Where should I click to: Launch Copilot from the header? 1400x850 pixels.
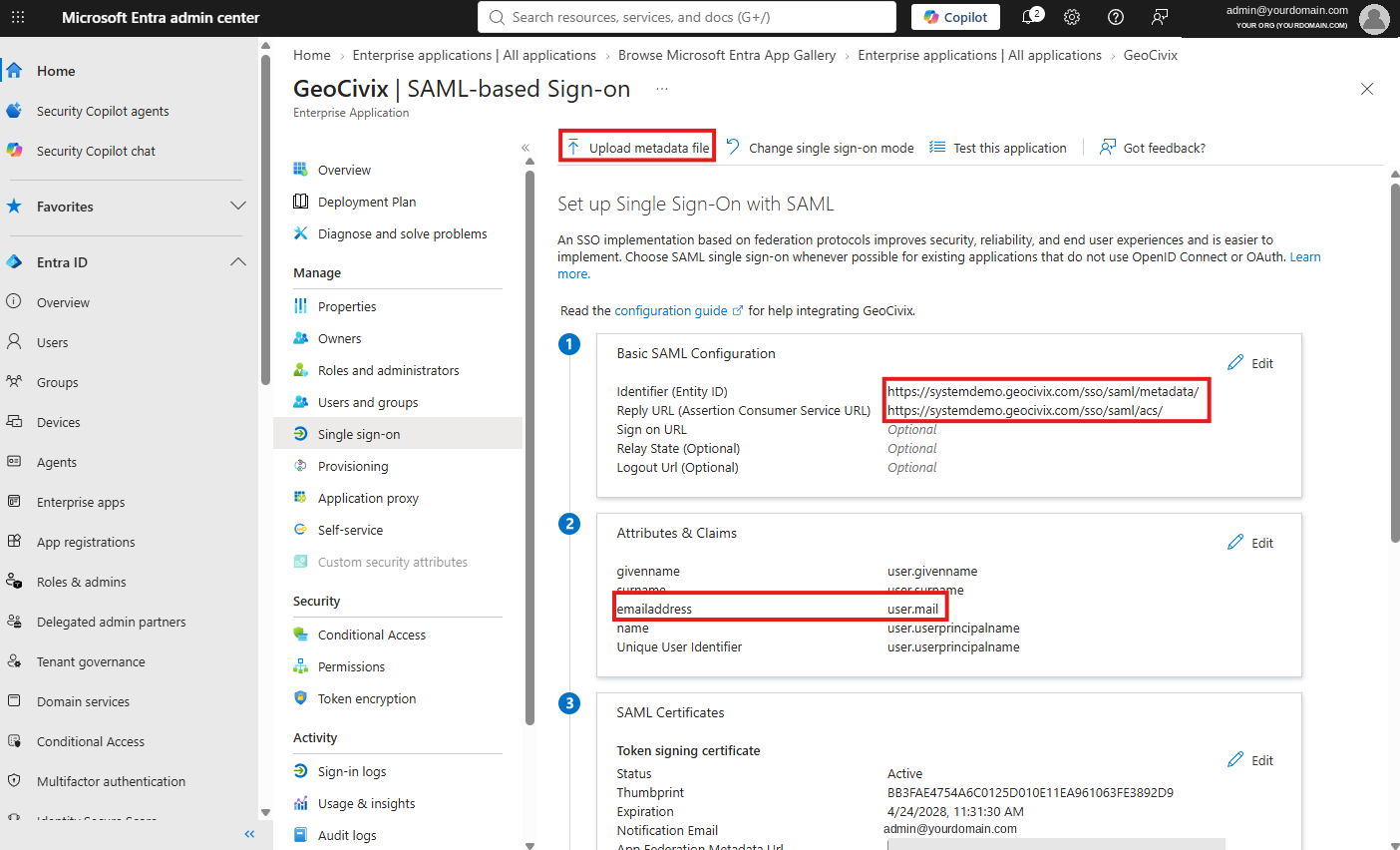955,17
